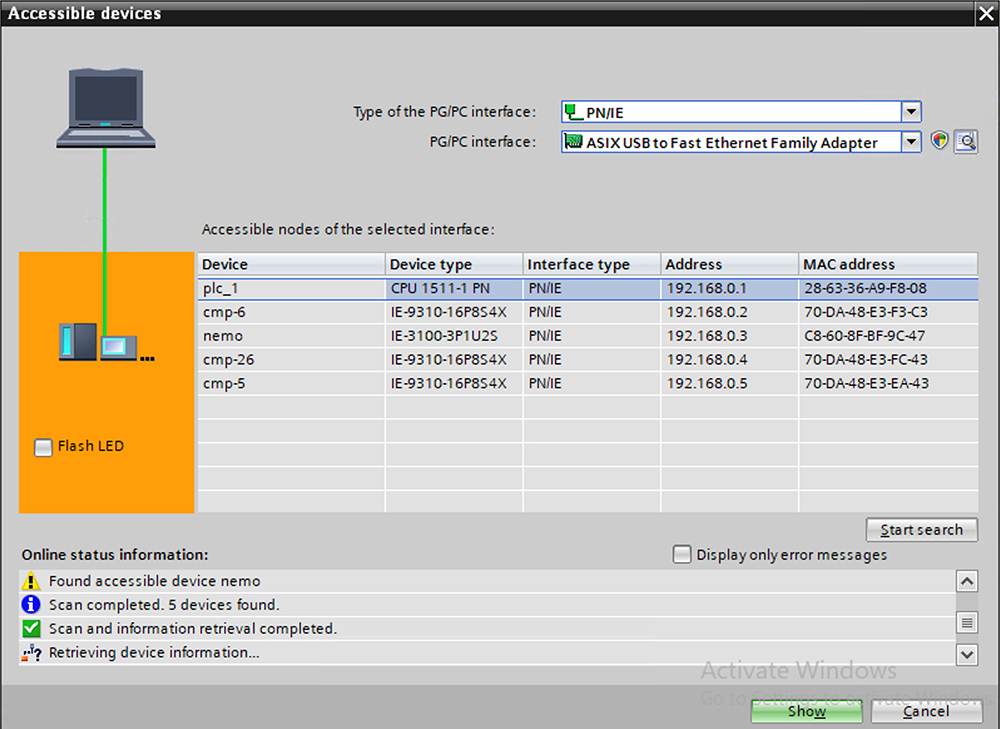Click the Found accessible device nemo message
This screenshot has height=729, width=1000.
coord(154,581)
